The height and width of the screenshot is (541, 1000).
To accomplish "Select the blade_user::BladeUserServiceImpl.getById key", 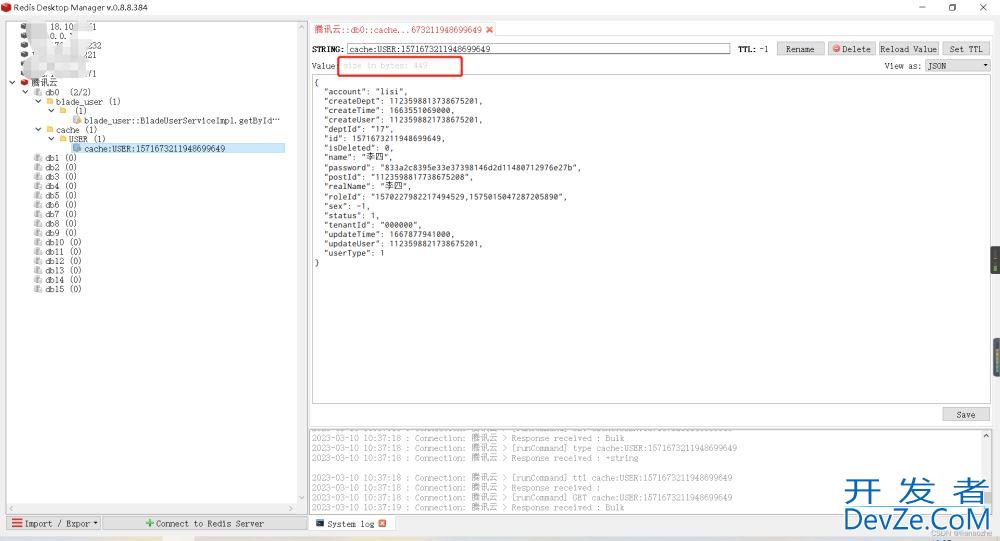I will 181,120.
